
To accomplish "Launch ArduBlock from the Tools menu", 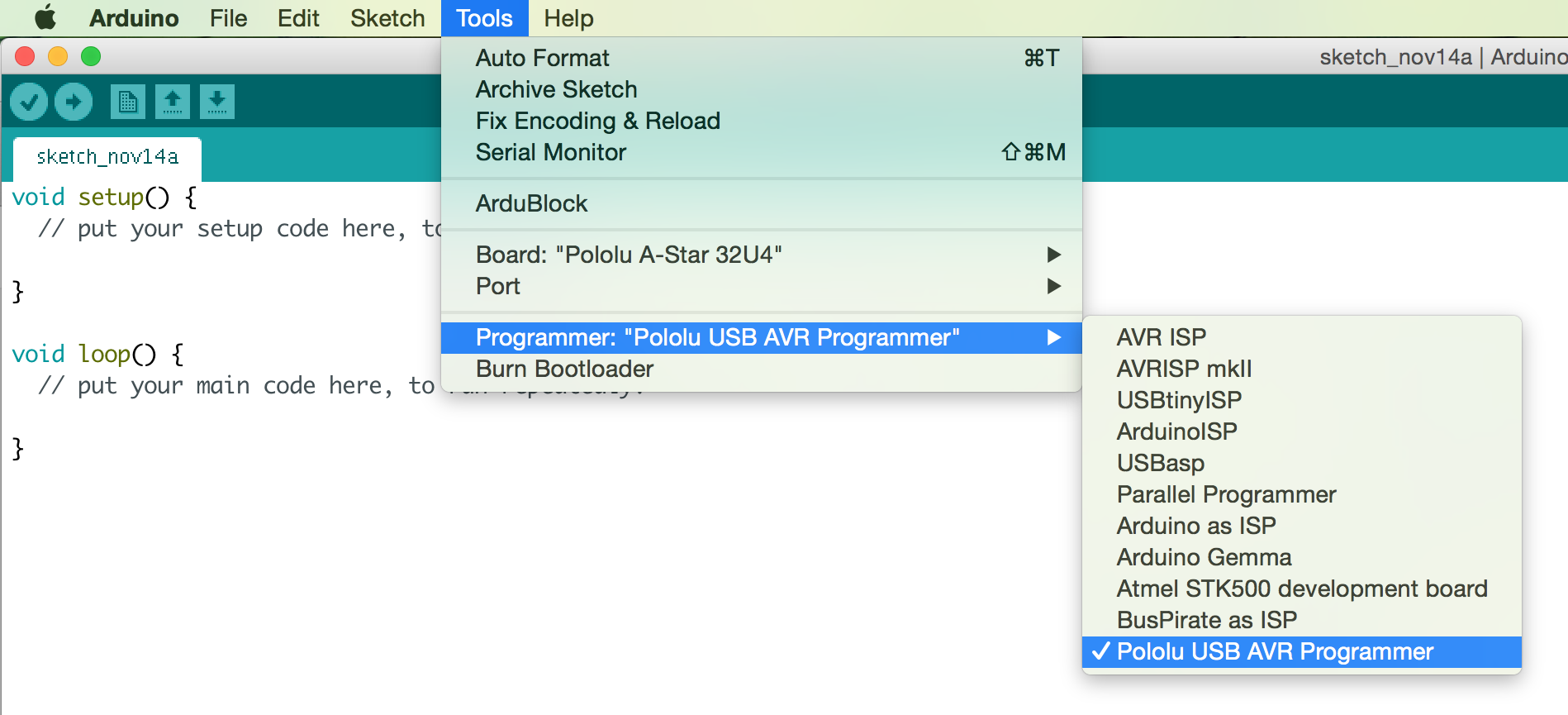I will point(762,203).
